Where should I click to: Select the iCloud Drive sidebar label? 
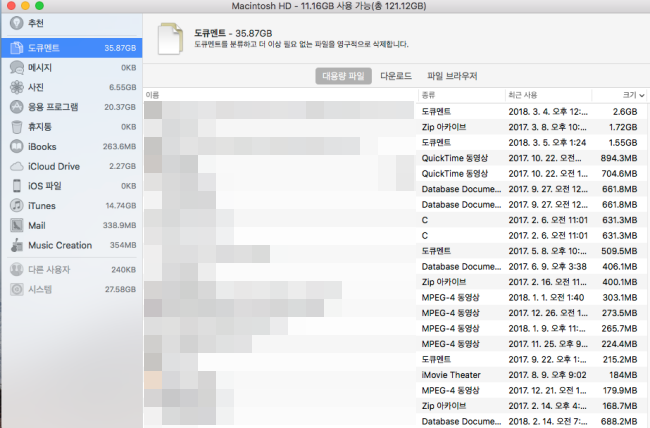coord(54,166)
